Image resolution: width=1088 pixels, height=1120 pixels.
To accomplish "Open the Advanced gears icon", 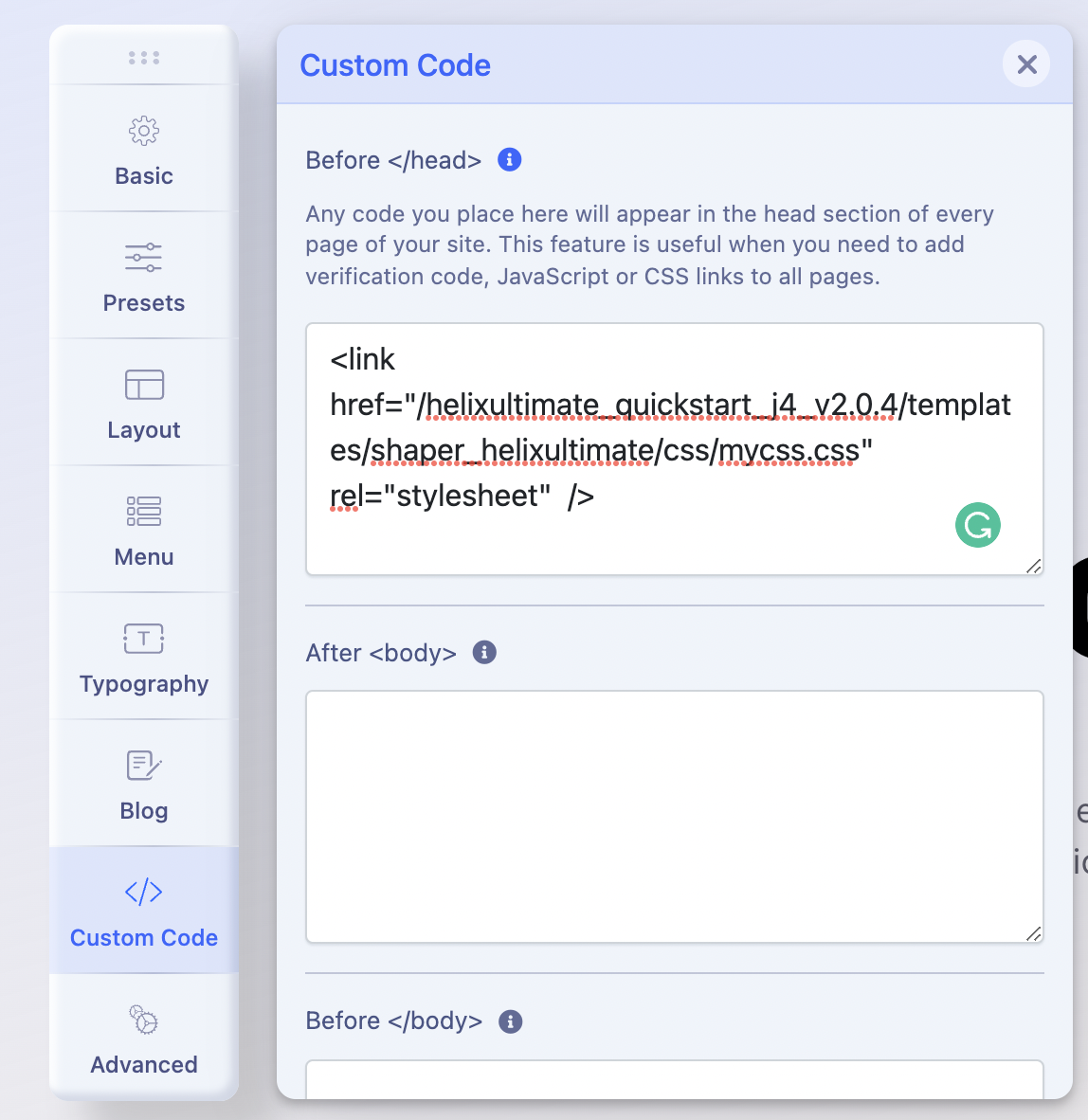I will [144, 1020].
